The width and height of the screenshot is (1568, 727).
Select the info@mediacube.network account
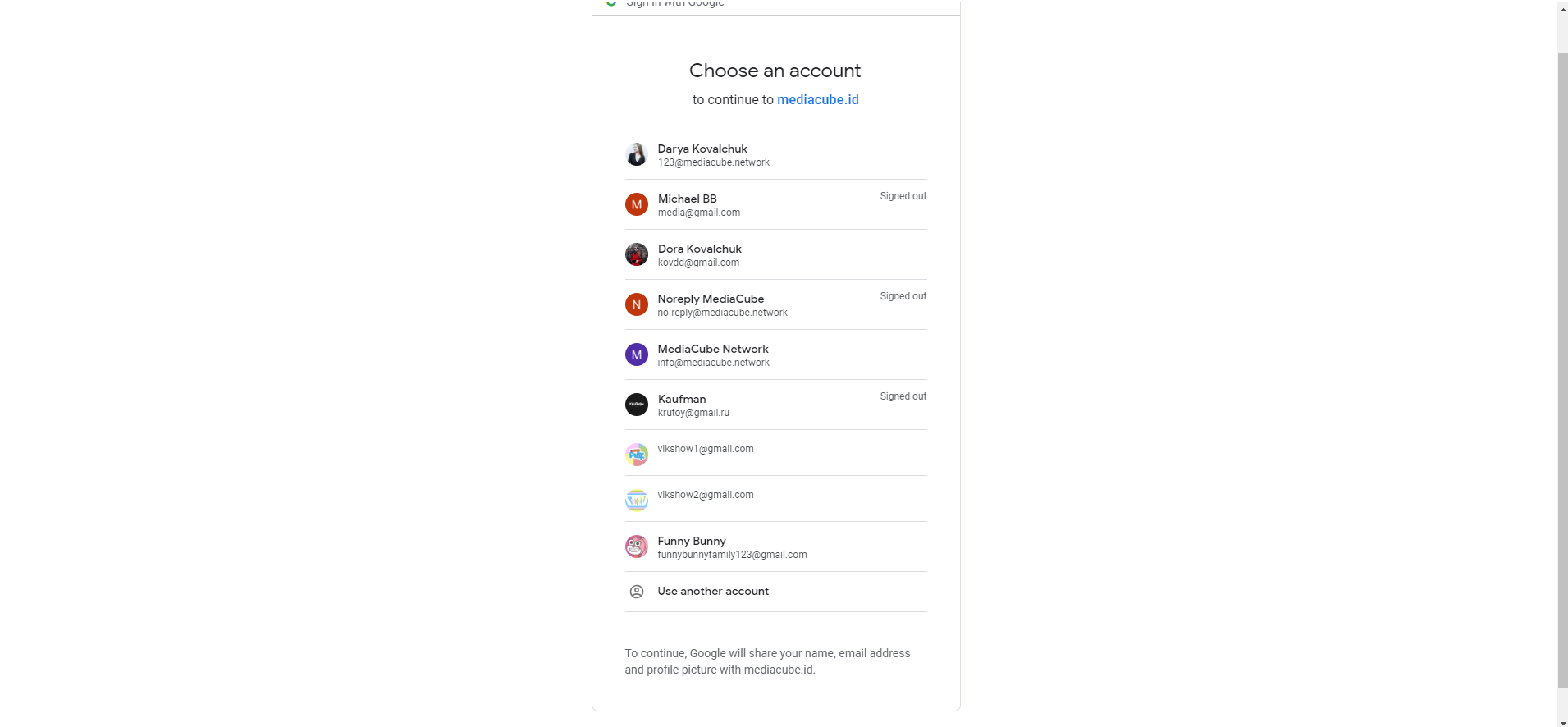tap(775, 355)
